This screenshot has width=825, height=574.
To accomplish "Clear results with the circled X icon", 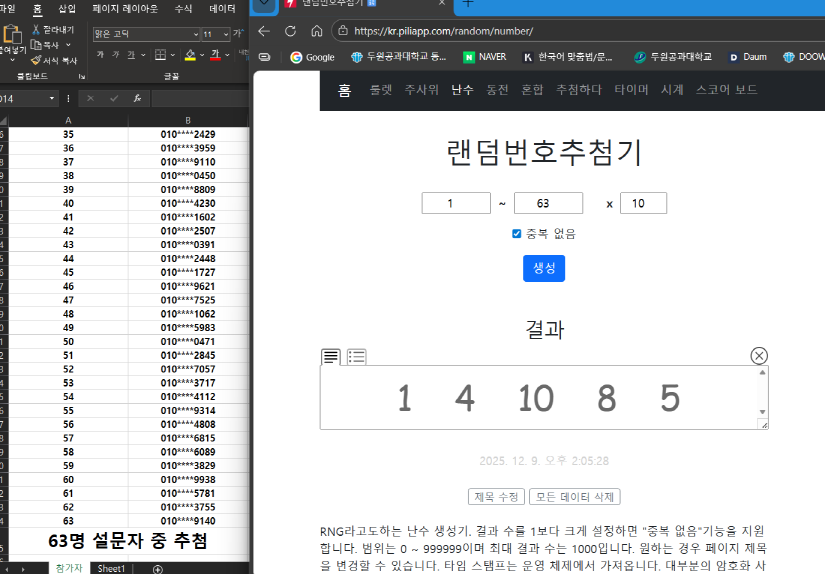I will click(x=759, y=356).
